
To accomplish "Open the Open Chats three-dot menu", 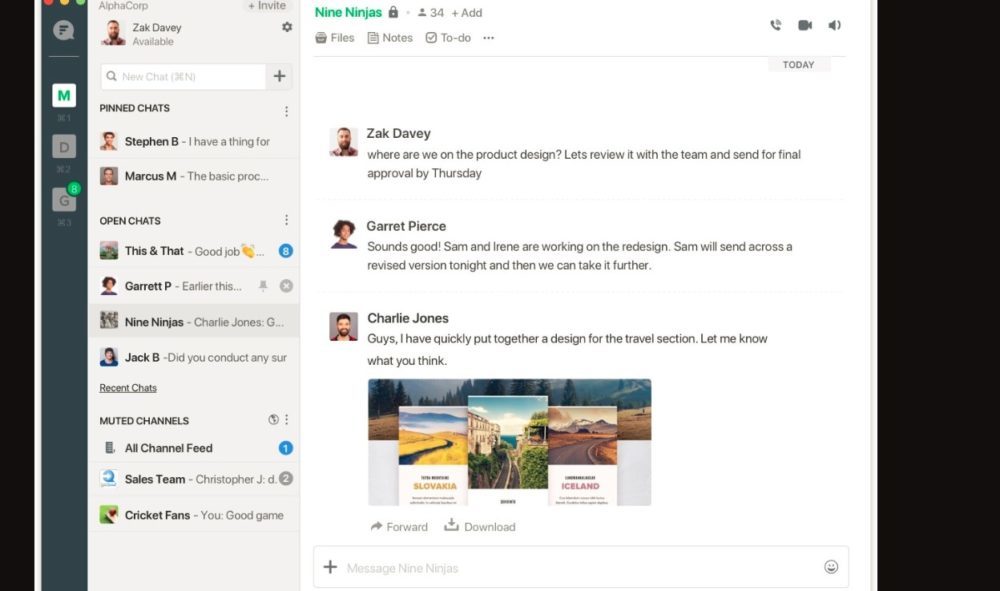I will click(x=286, y=220).
